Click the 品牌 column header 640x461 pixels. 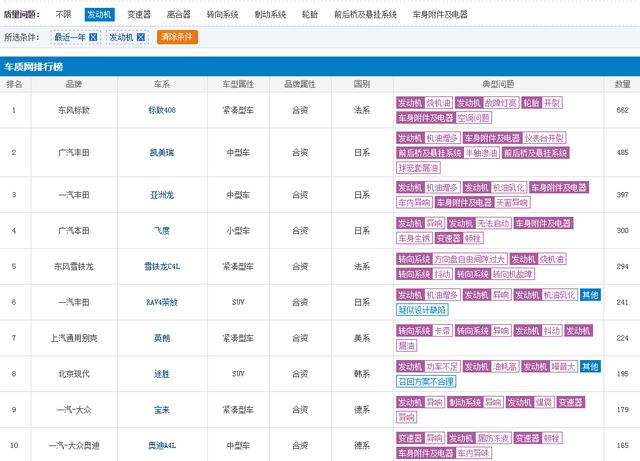(x=74, y=85)
